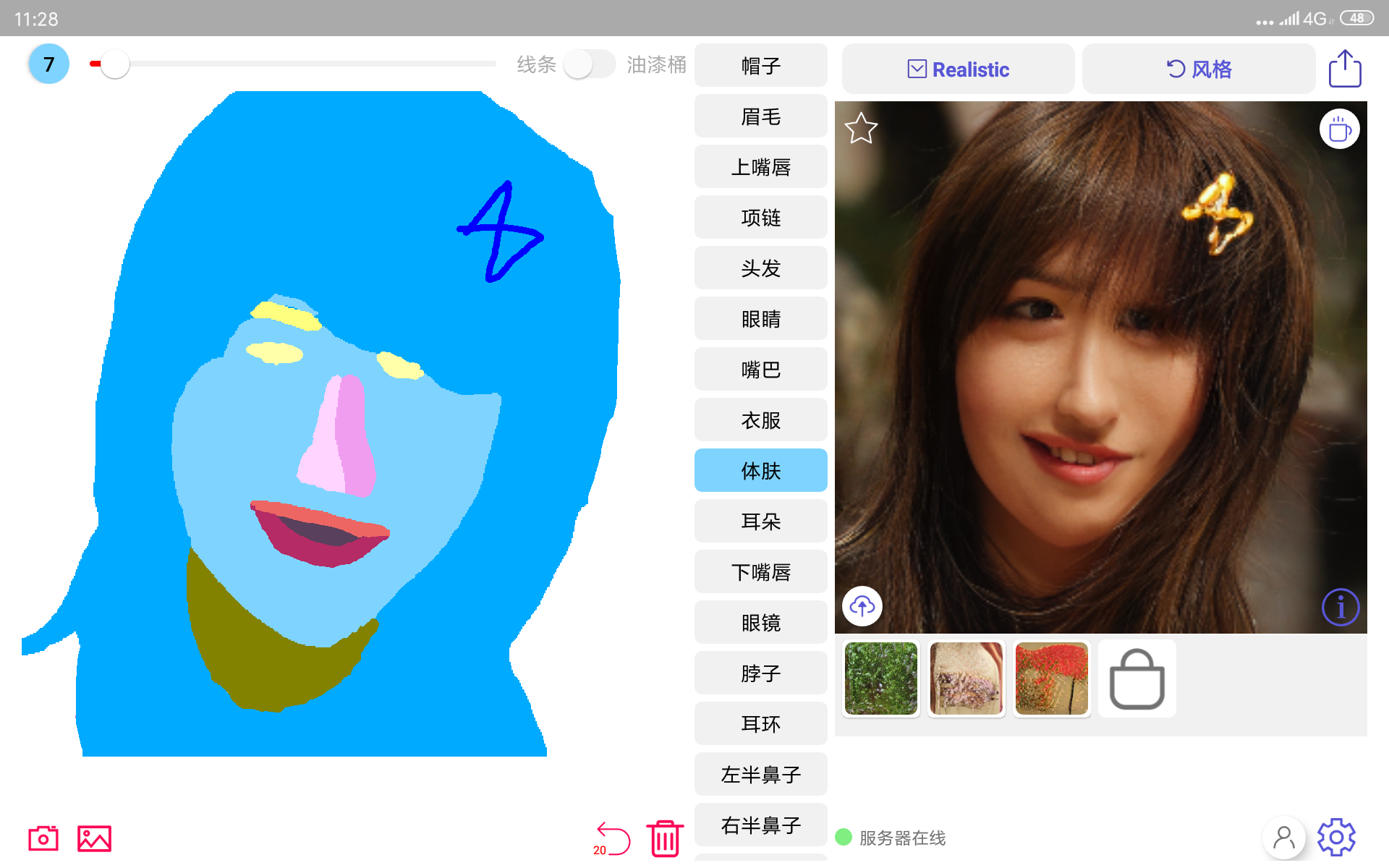Open the user profile icon
The width and height of the screenshot is (1389, 868).
(x=1284, y=838)
